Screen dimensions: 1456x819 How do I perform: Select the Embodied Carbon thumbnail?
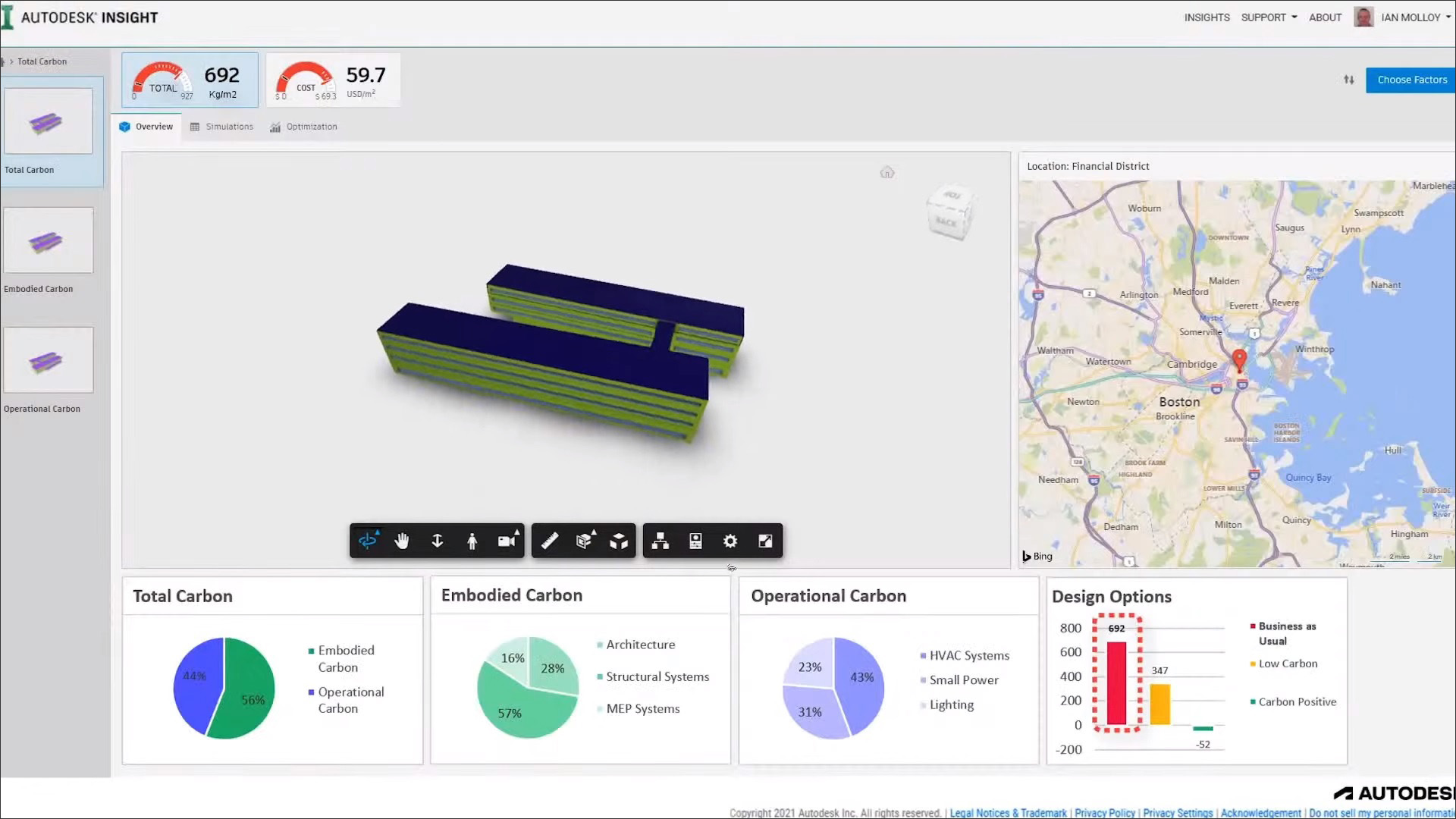tap(49, 240)
